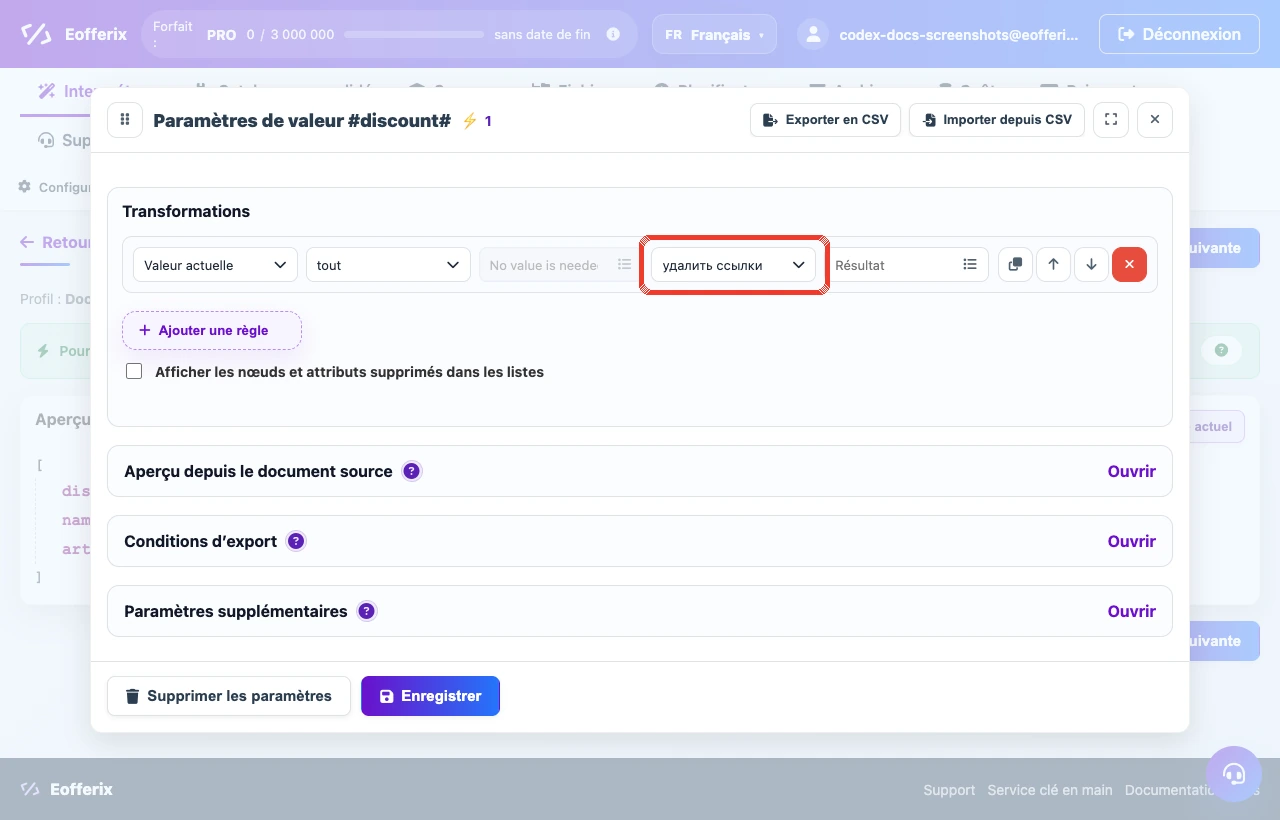Open Support link in footer
The height and width of the screenshot is (820, 1280).
tap(949, 790)
